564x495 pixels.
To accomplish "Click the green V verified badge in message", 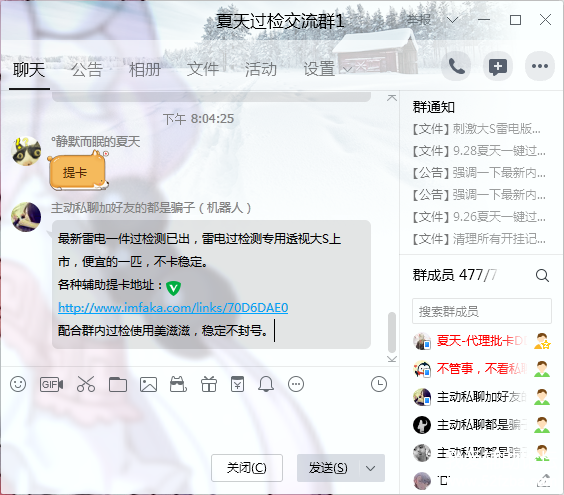I will pyautogui.click(x=173, y=288).
